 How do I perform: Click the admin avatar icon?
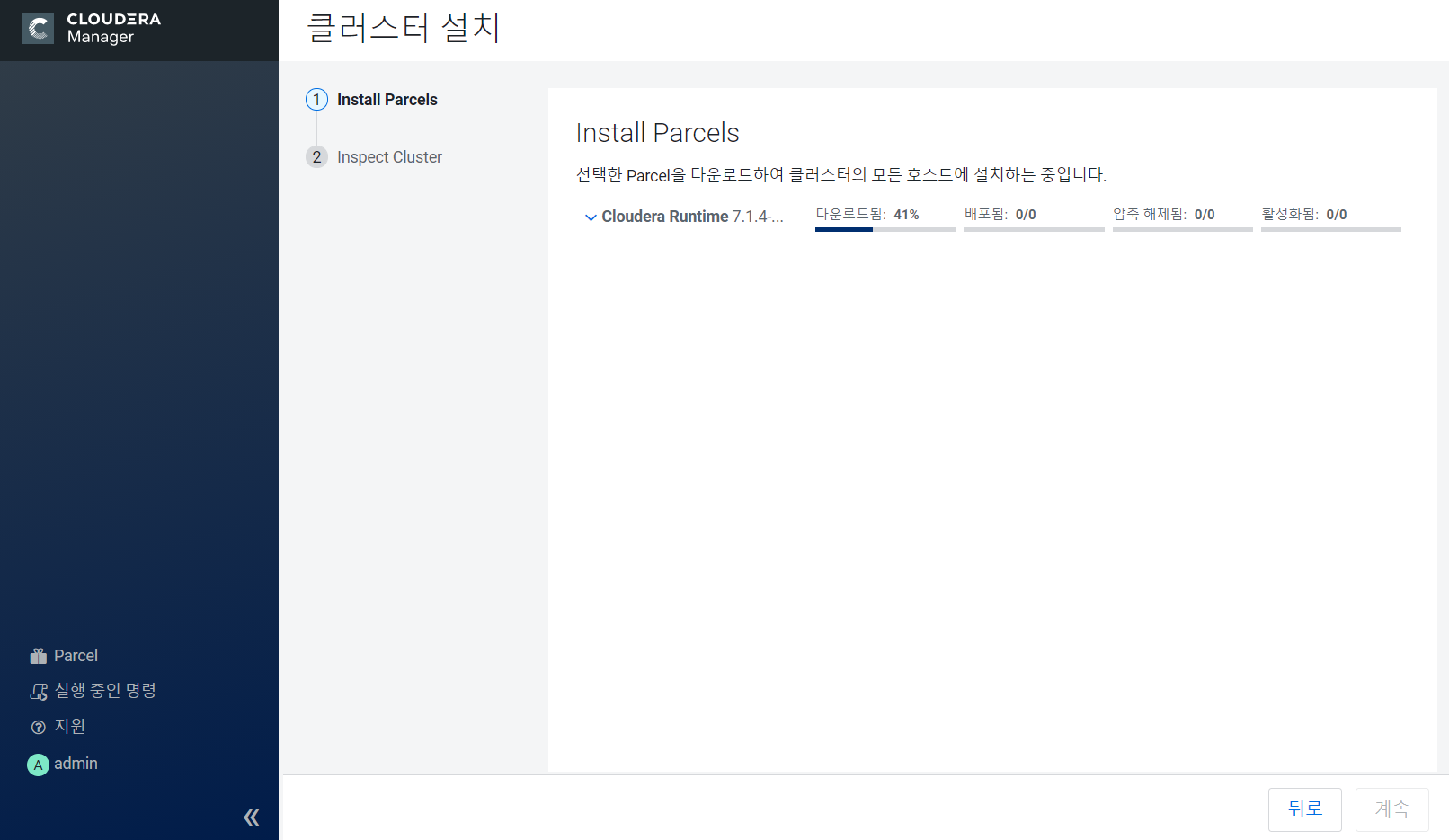[x=38, y=765]
